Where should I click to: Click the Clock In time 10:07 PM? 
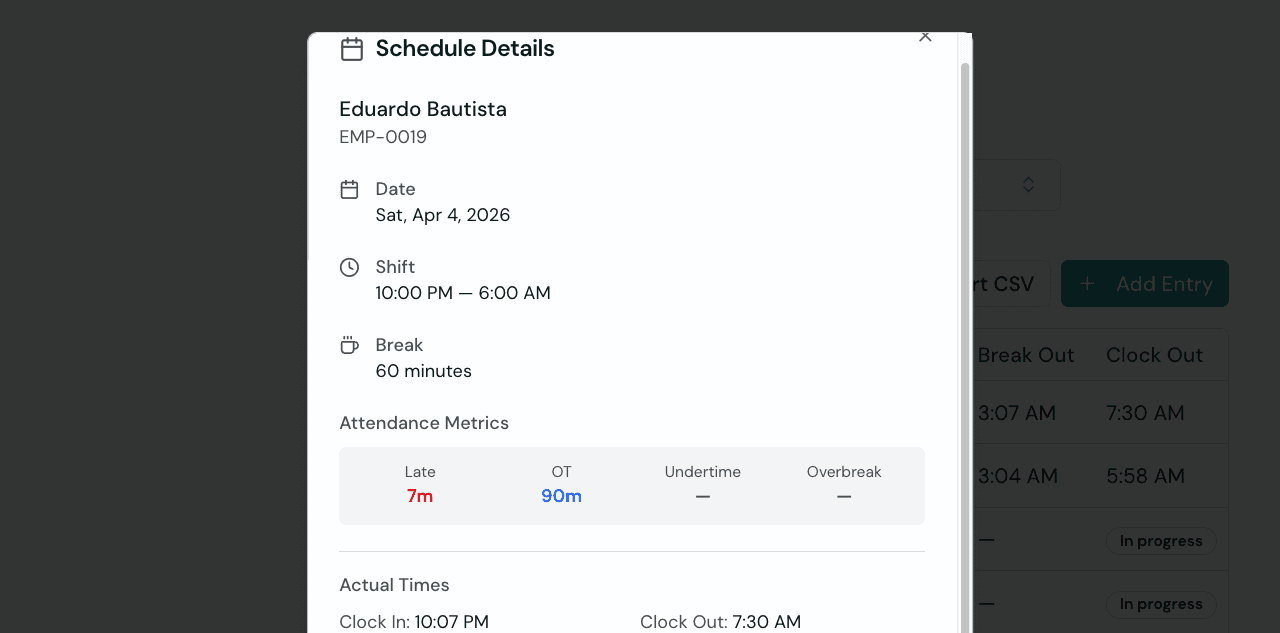coord(451,622)
